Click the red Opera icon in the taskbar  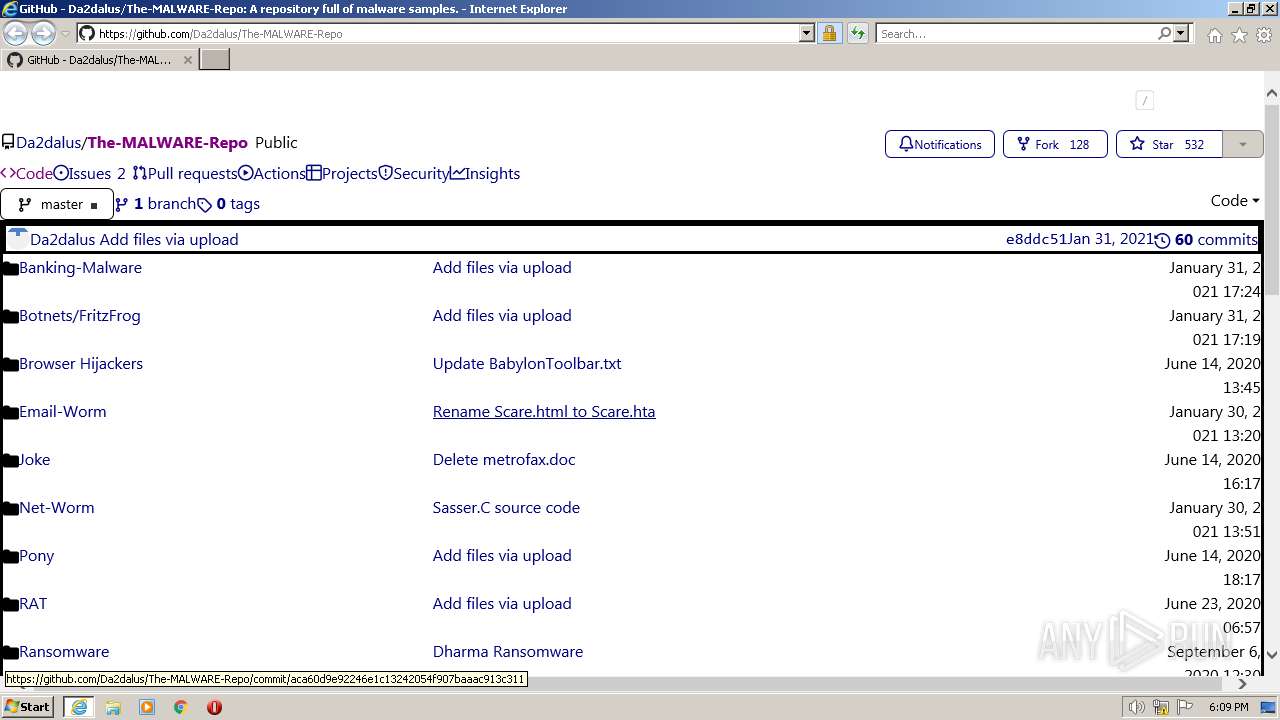coord(214,707)
